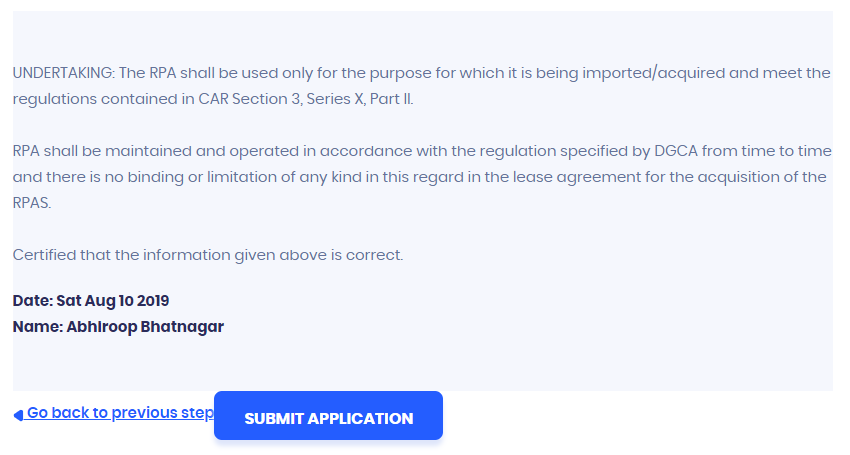Click the Submit Application button

tap(328, 416)
